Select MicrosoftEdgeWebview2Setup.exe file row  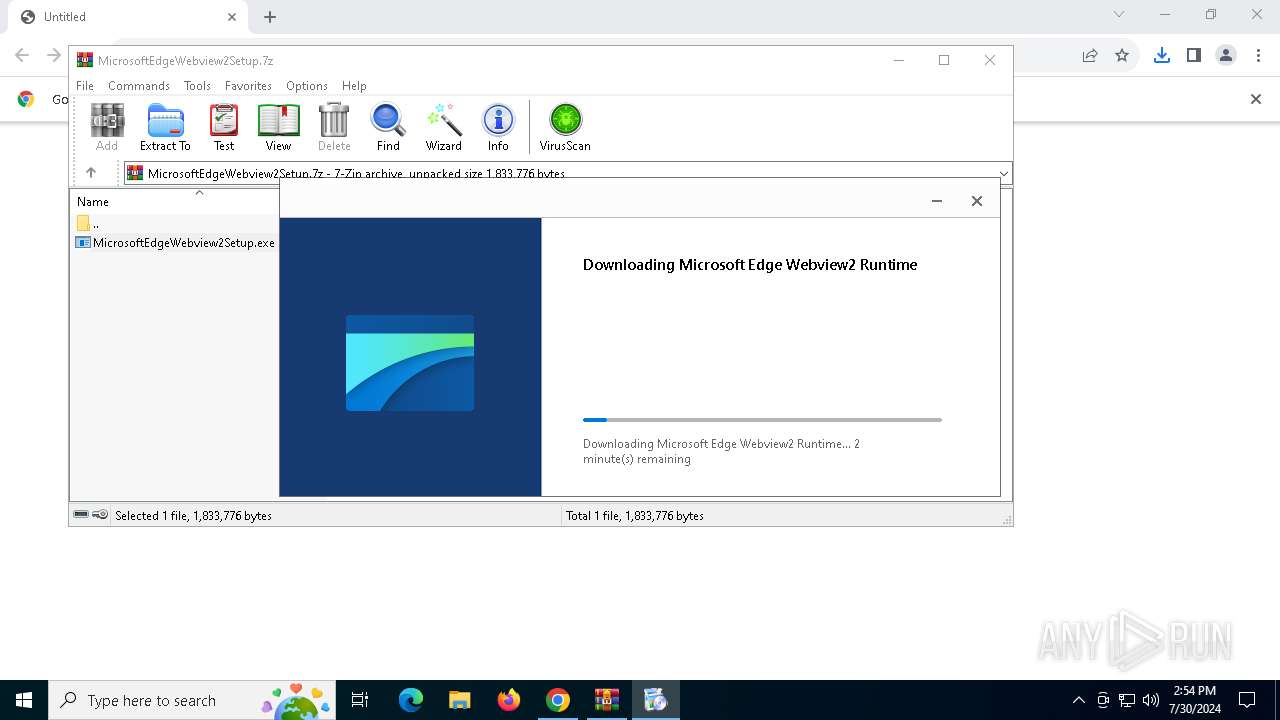175,242
